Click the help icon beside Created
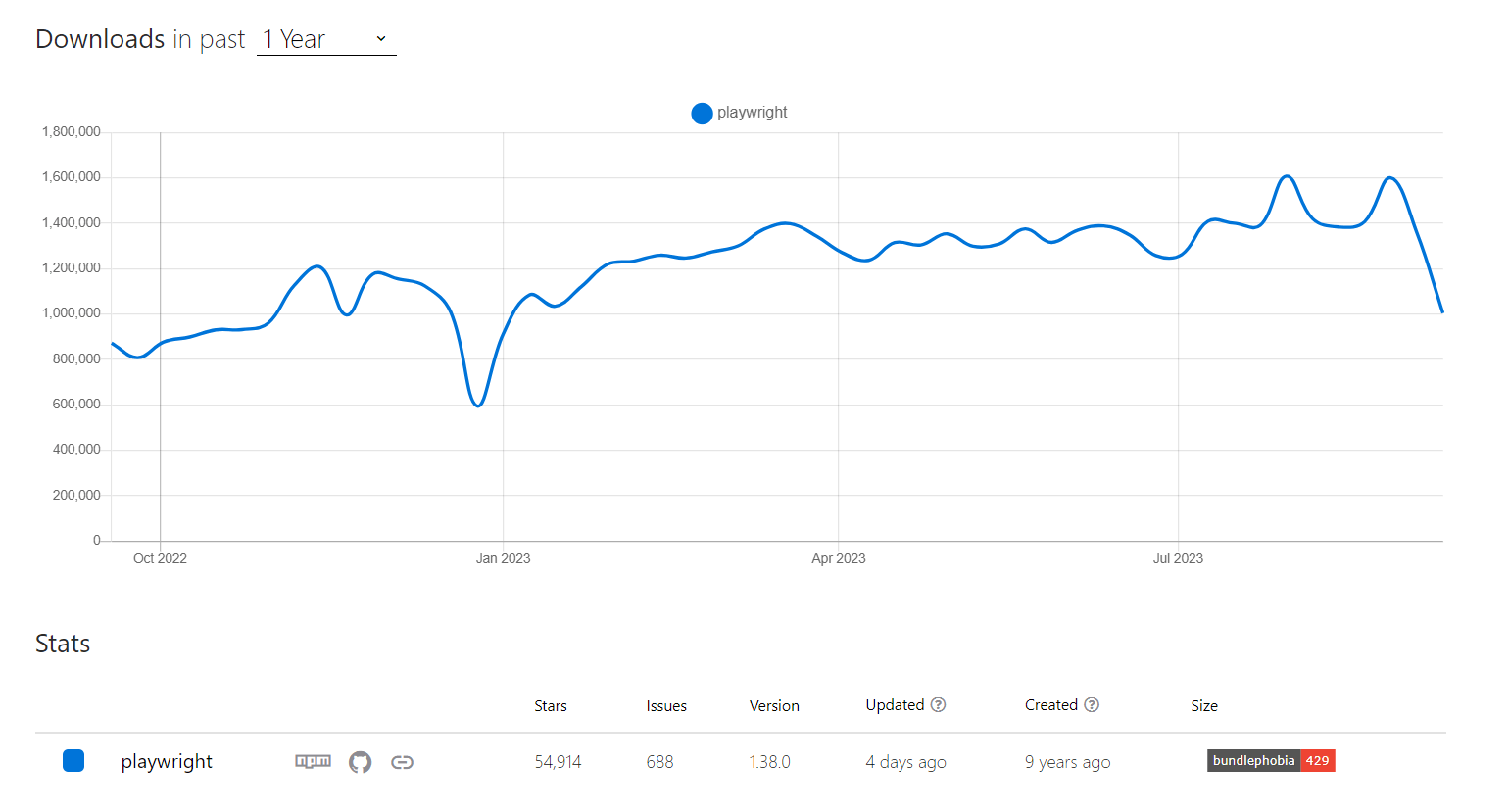The height and width of the screenshot is (812, 1509). click(x=1092, y=705)
